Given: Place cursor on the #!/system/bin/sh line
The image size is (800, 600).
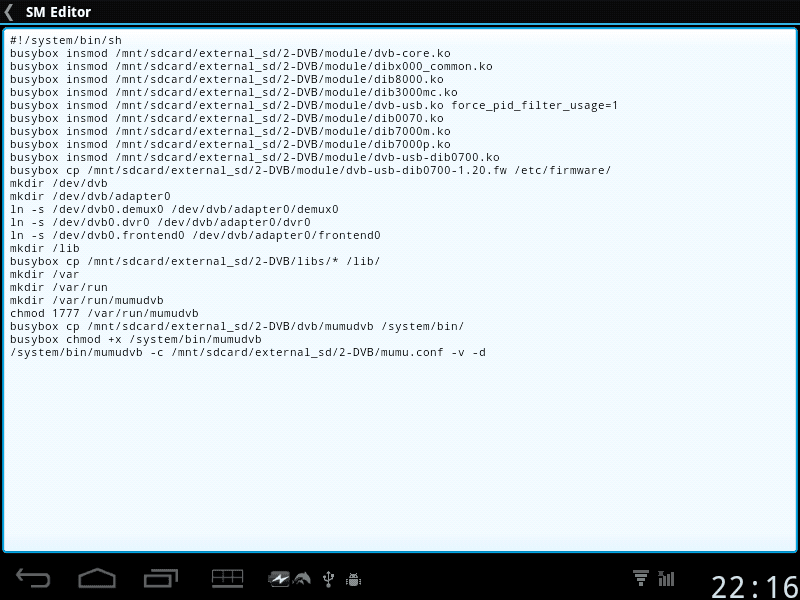Looking at the screenshot, I should click(66, 40).
